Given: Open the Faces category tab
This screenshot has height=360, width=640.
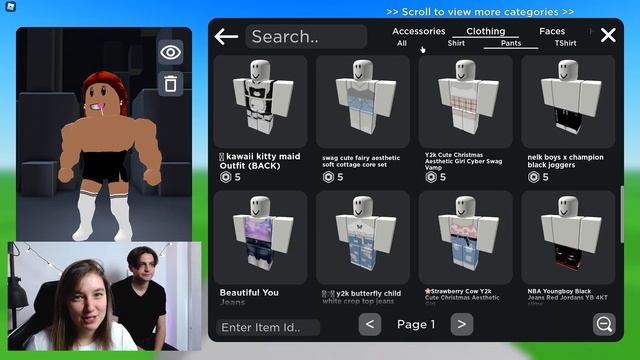Looking at the screenshot, I should click(552, 31).
